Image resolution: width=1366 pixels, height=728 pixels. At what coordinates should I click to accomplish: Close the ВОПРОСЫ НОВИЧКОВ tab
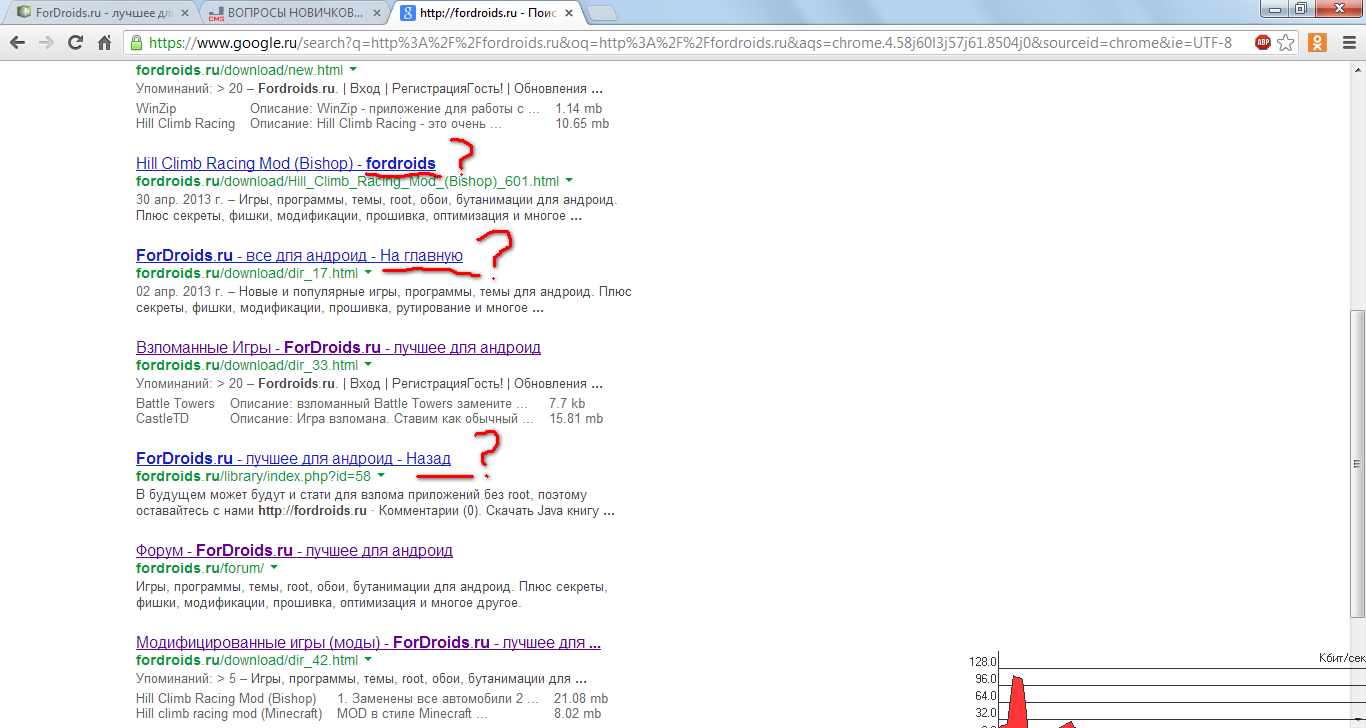379,13
